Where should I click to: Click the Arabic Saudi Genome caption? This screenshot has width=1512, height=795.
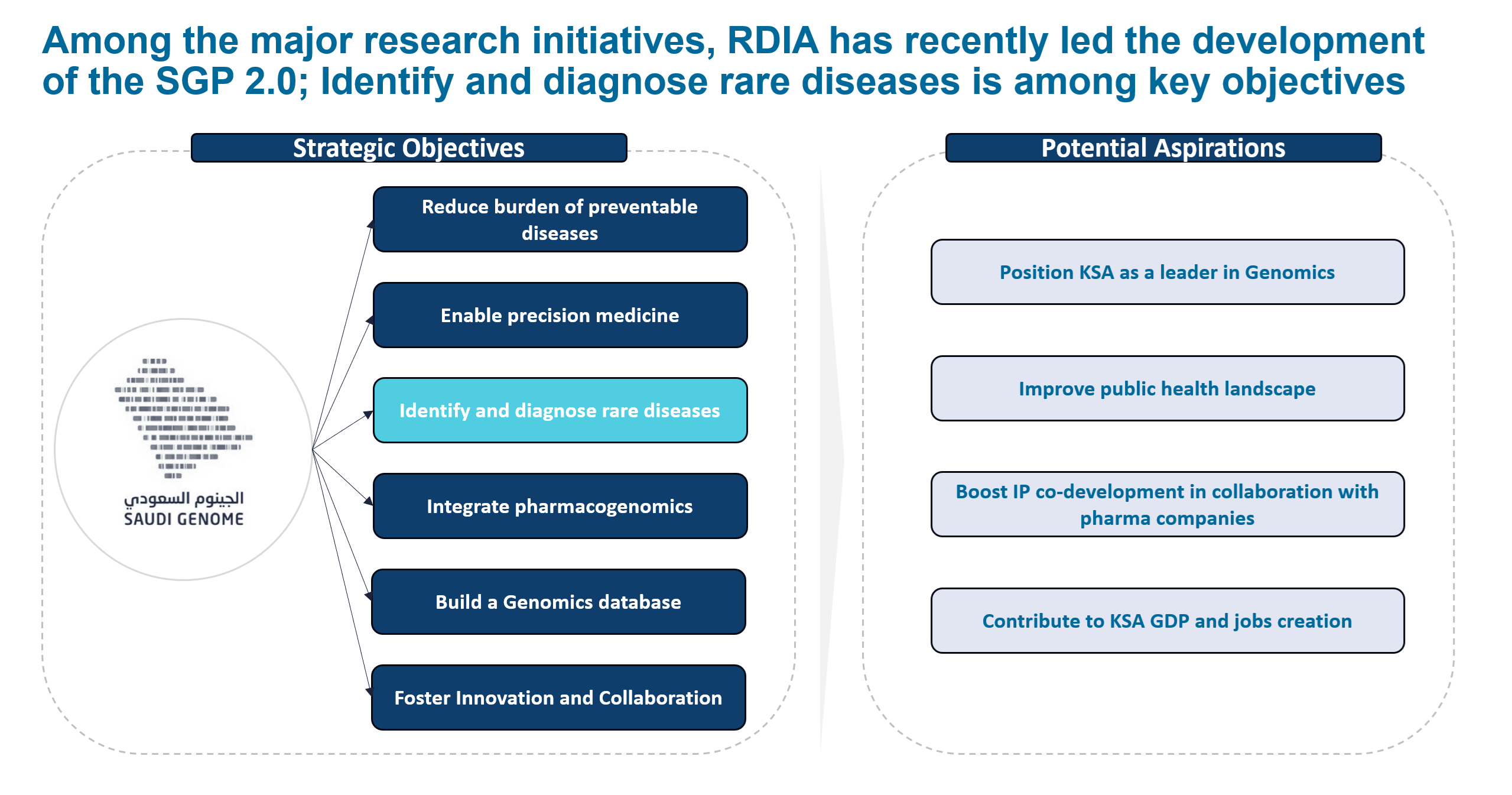pos(184,499)
